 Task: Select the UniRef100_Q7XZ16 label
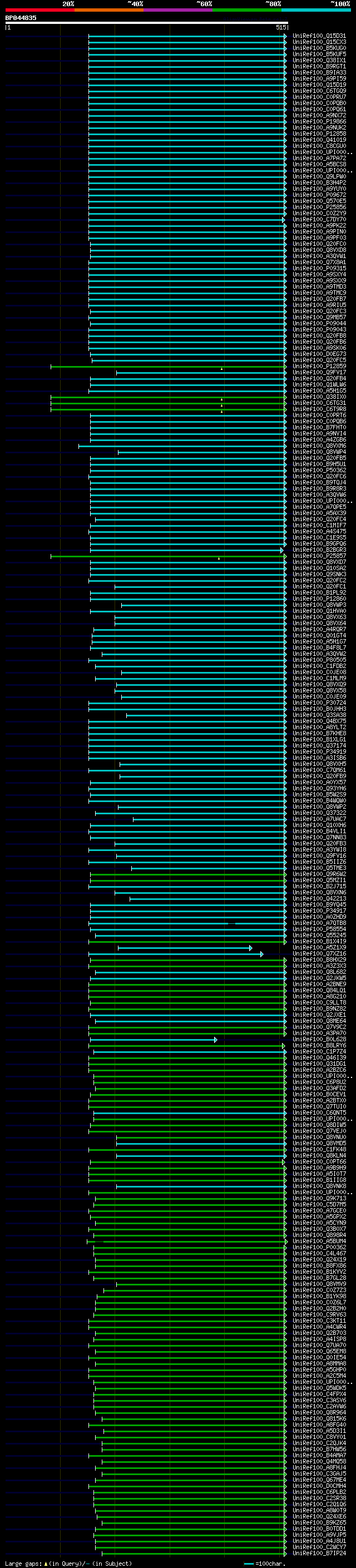pyautogui.click(x=319, y=954)
